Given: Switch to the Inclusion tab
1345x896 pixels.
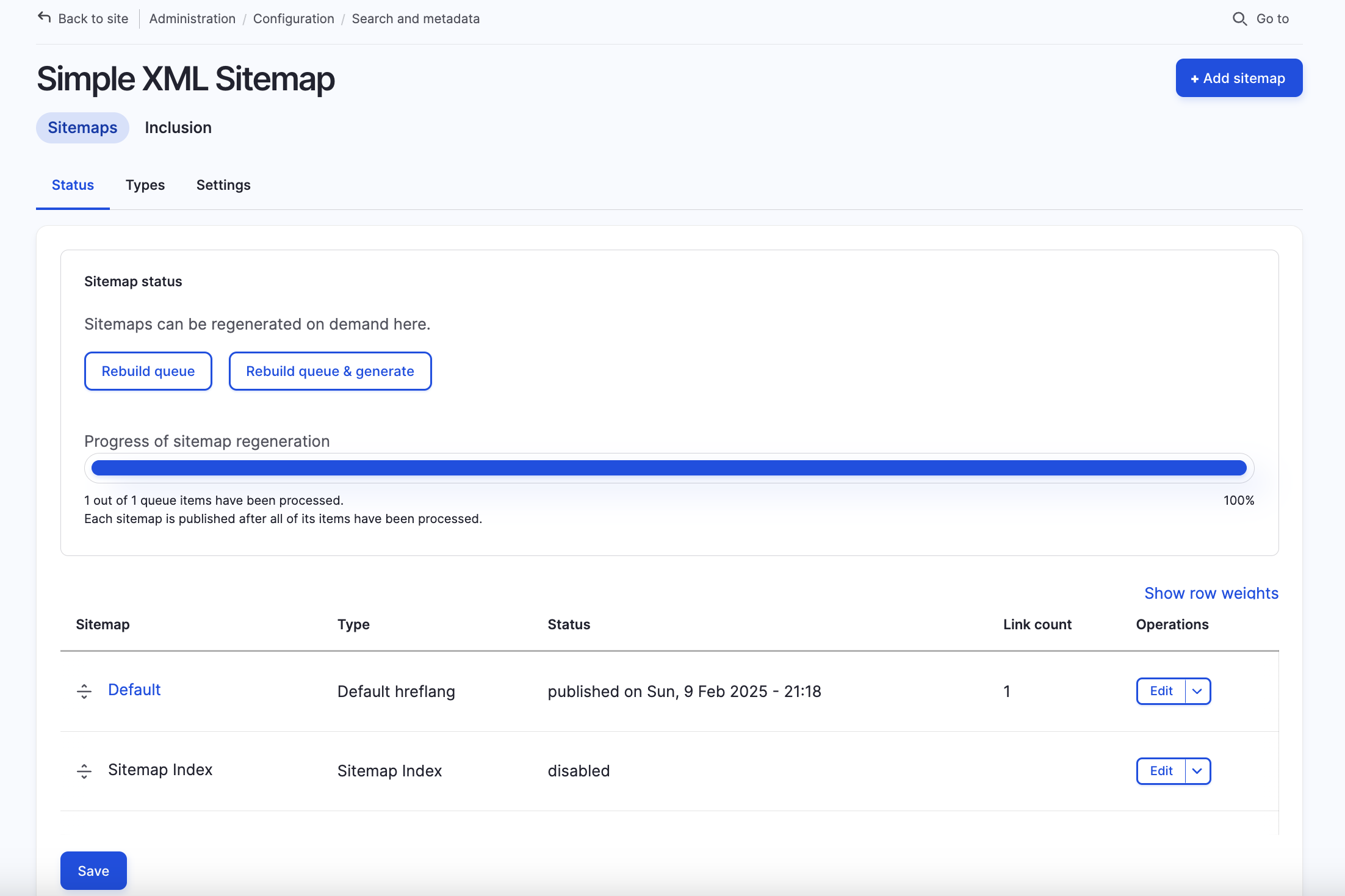Looking at the screenshot, I should [177, 127].
